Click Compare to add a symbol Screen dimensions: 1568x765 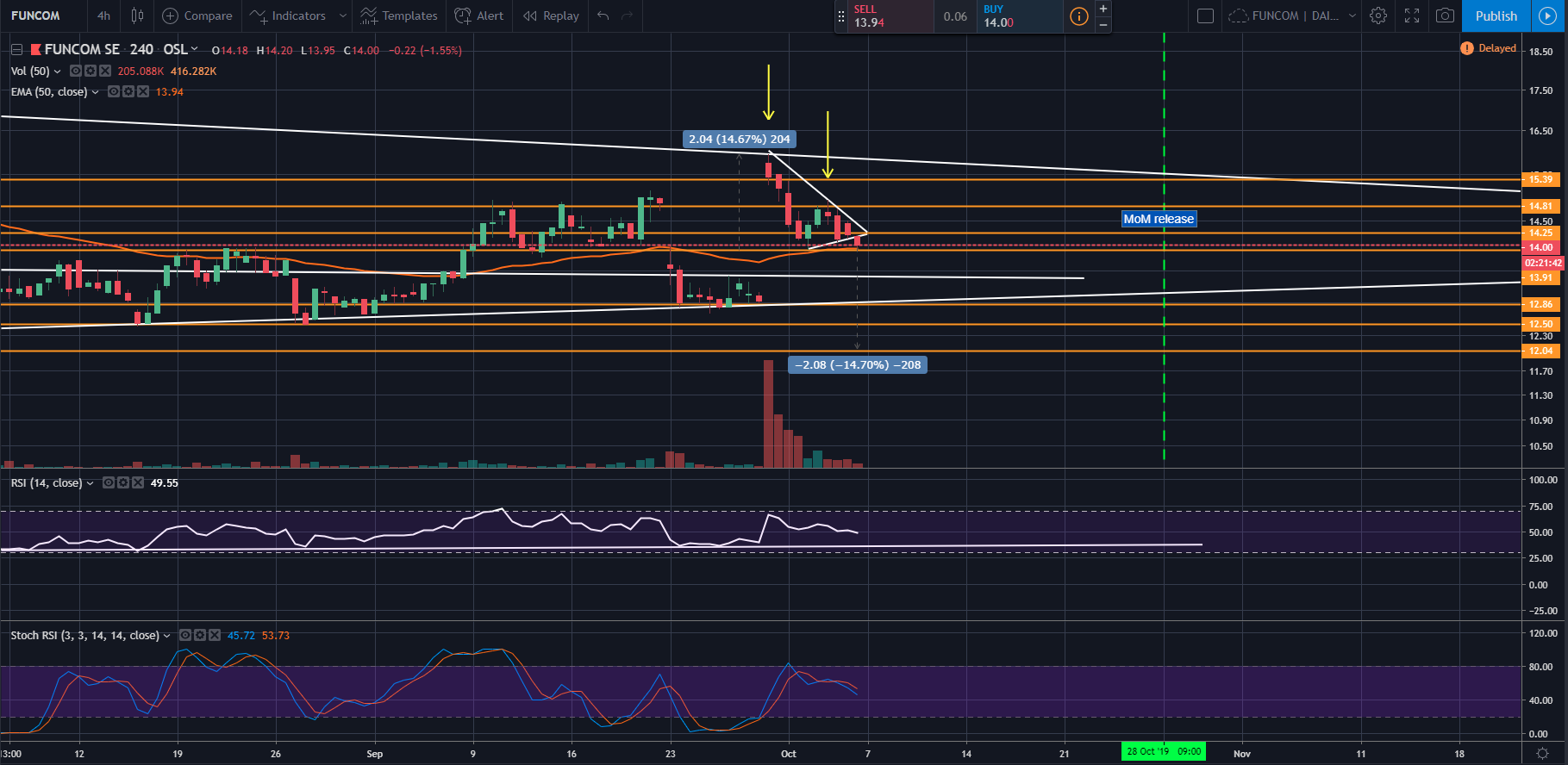pyautogui.click(x=197, y=16)
